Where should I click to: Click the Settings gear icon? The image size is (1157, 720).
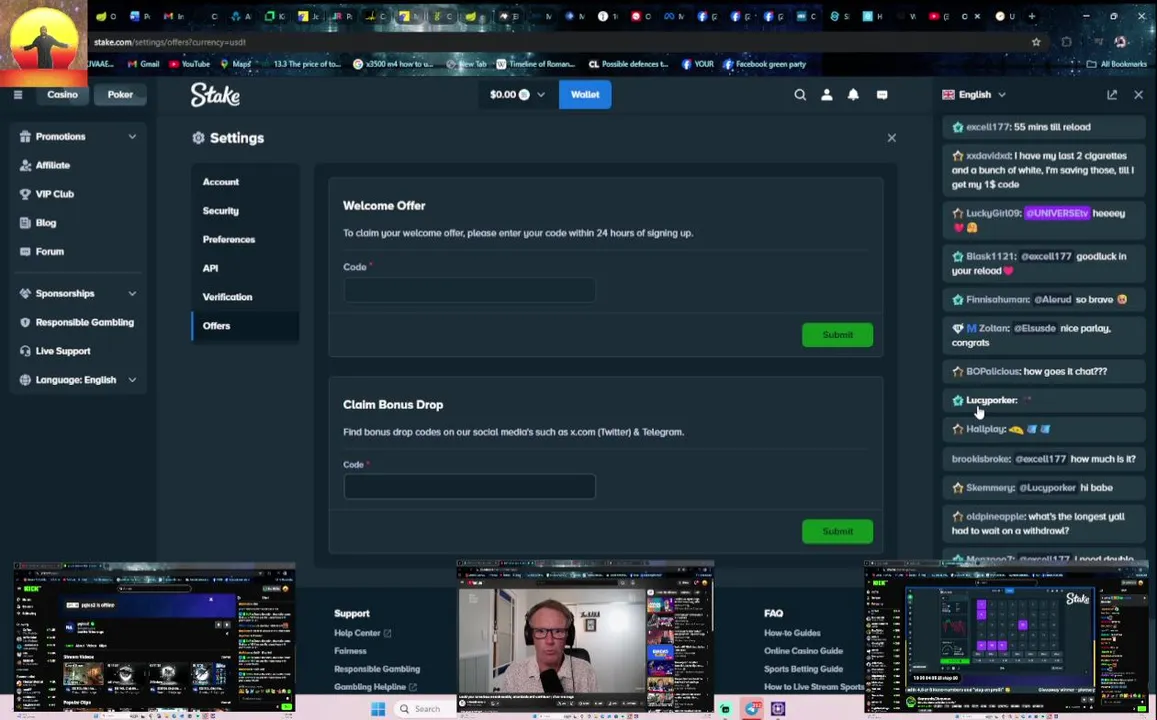pyautogui.click(x=198, y=138)
